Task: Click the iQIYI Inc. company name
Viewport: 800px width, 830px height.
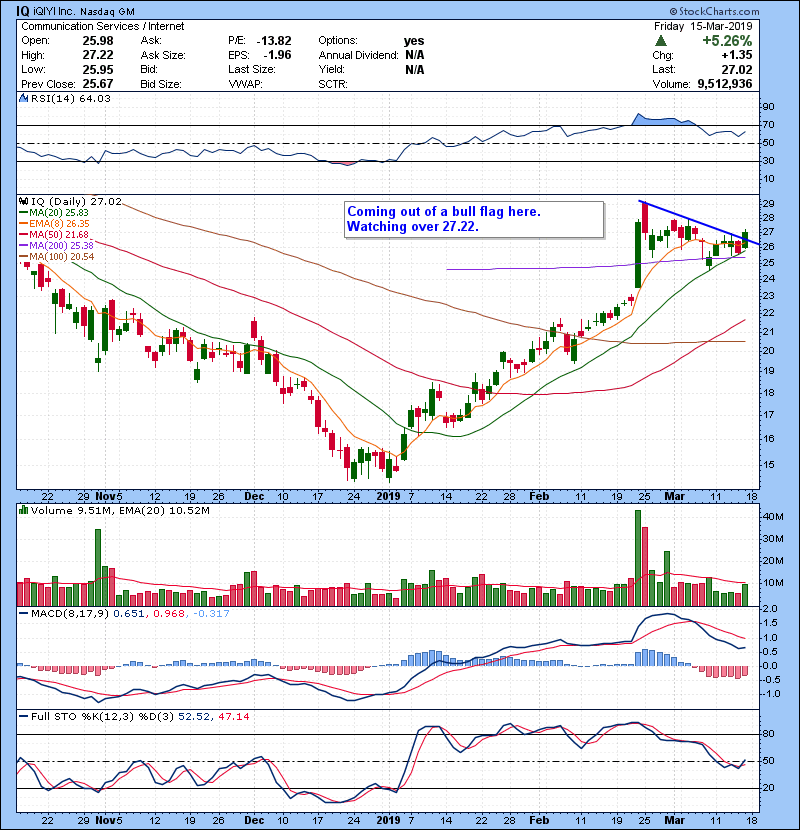Action: point(55,11)
